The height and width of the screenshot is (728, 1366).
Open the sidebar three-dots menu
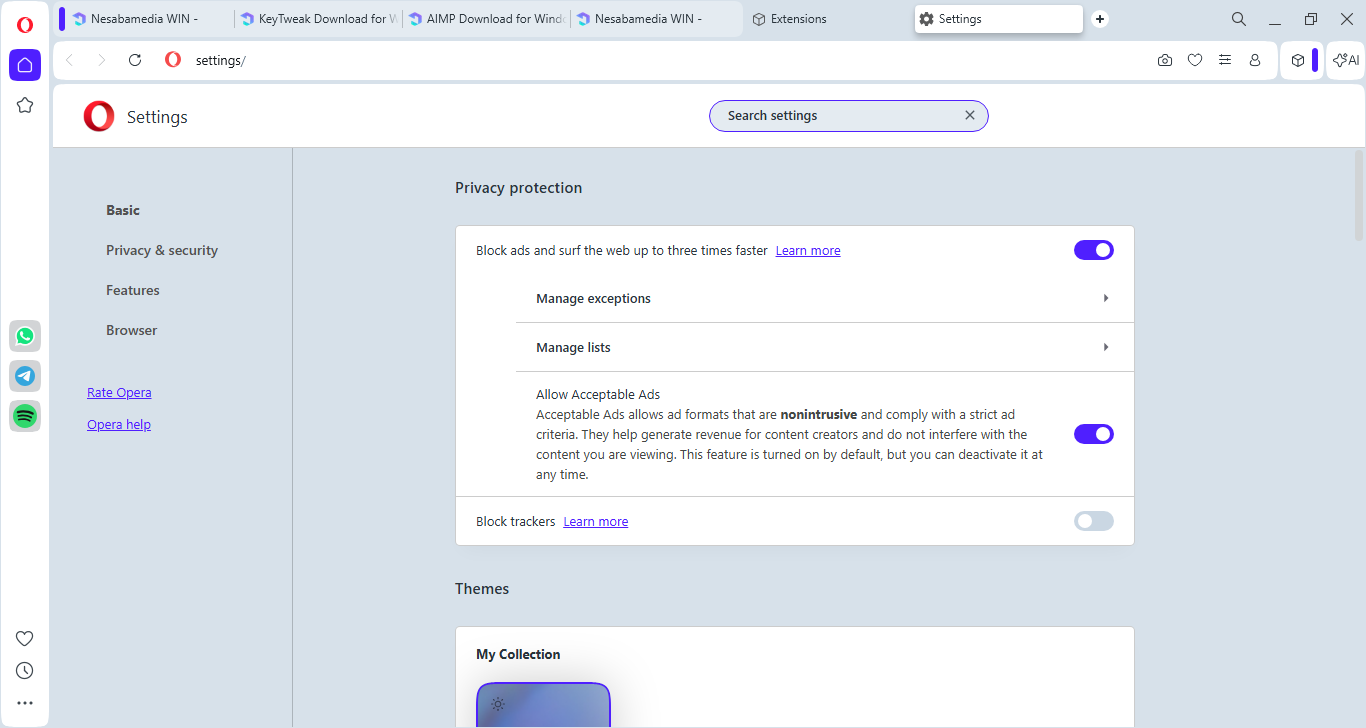(x=25, y=703)
